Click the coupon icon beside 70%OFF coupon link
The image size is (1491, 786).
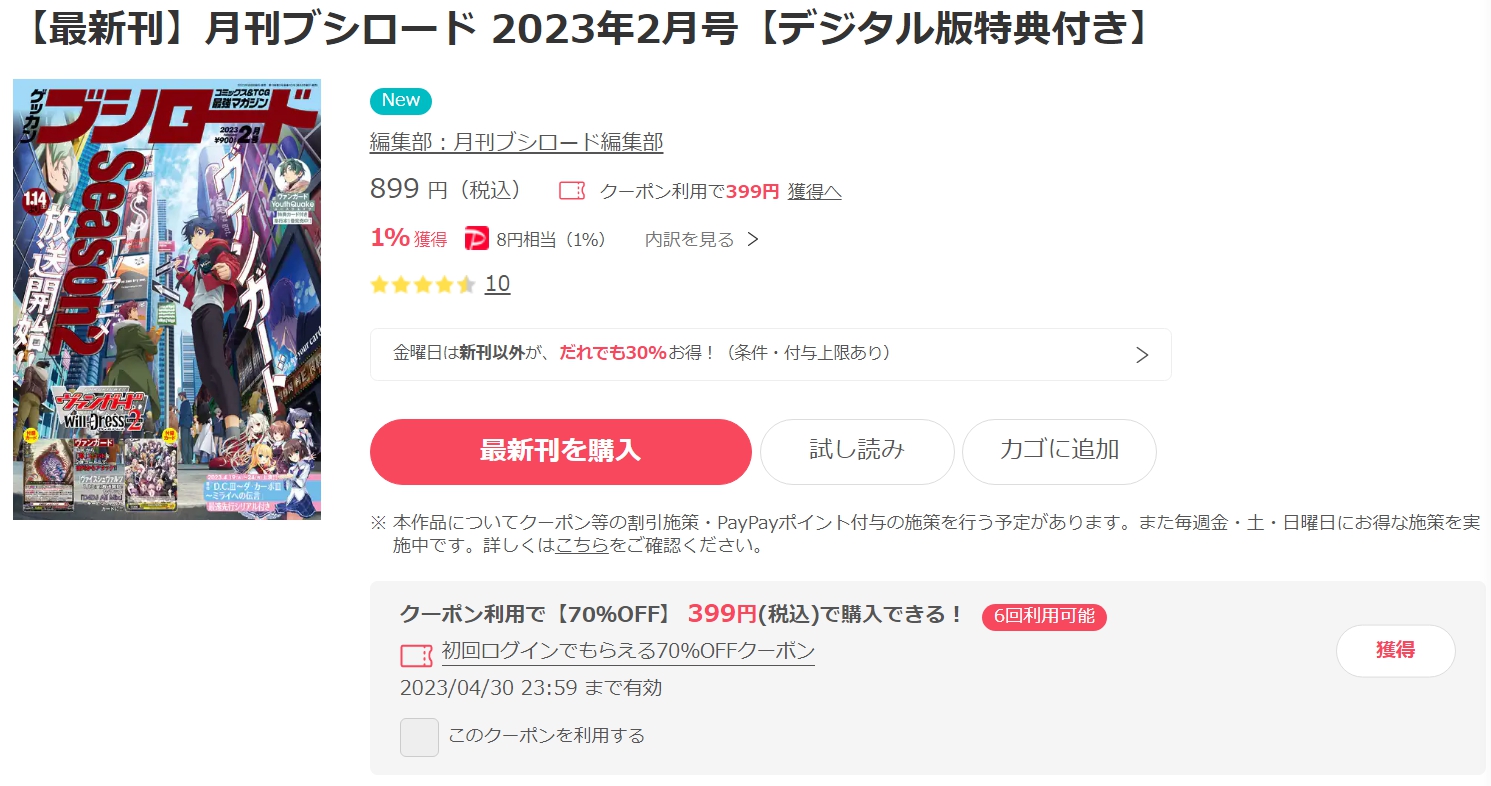pos(416,655)
